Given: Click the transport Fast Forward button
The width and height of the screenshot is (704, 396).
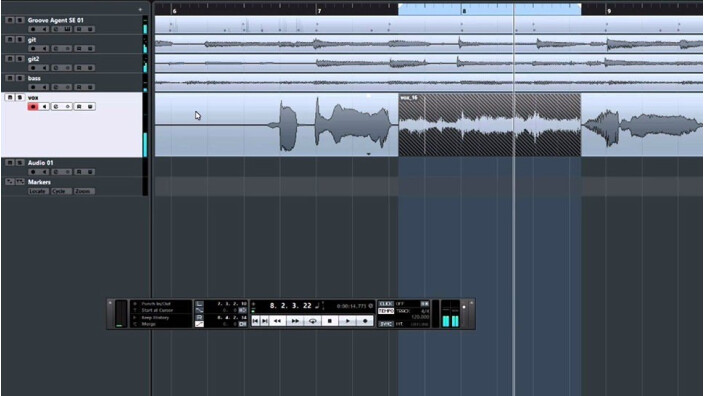Looking at the screenshot, I should 295,321.
